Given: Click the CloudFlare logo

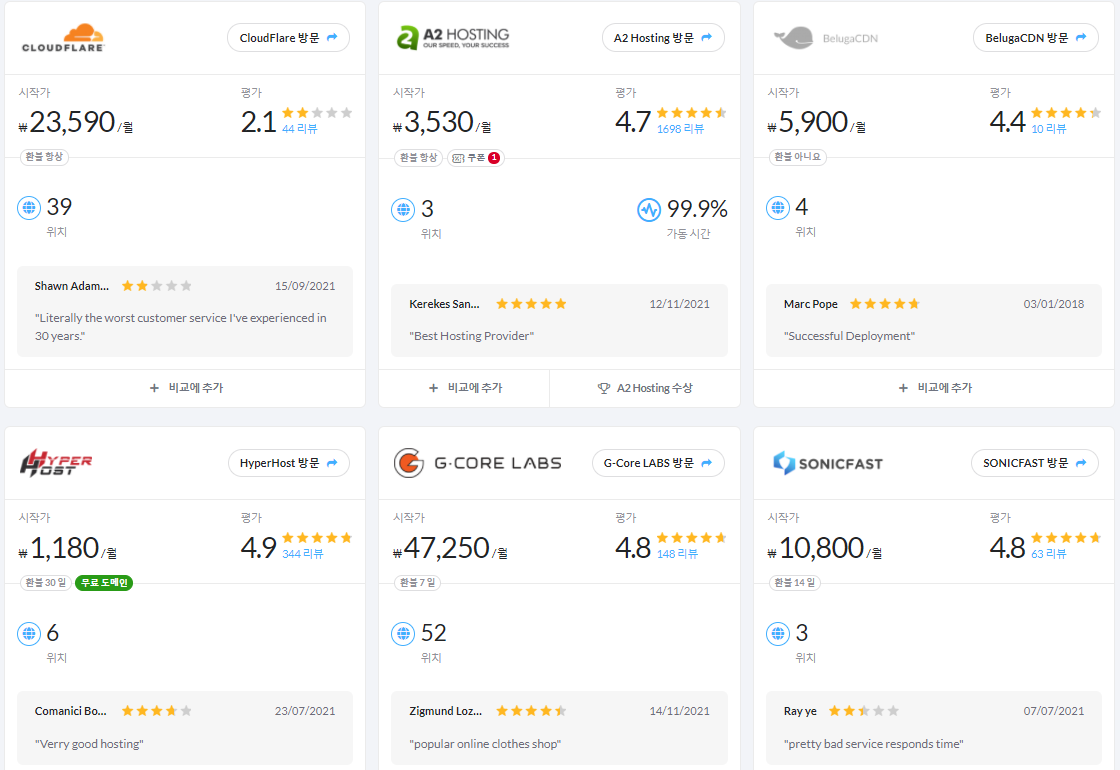Looking at the screenshot, I should tap(63, 38).
